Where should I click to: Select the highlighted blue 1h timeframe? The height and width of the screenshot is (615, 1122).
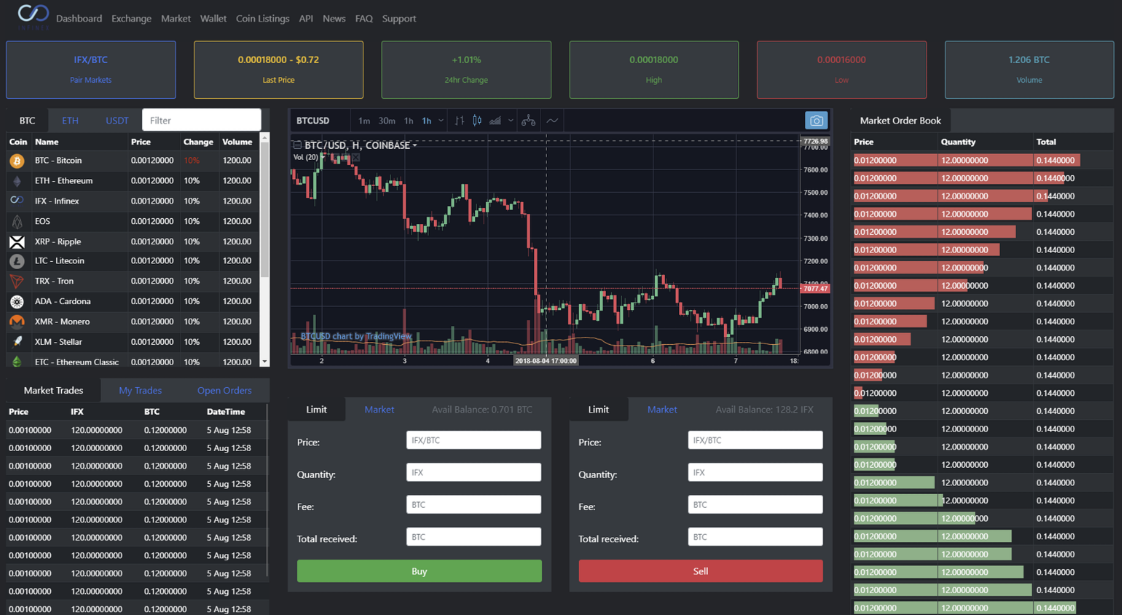tap(426, 121)
